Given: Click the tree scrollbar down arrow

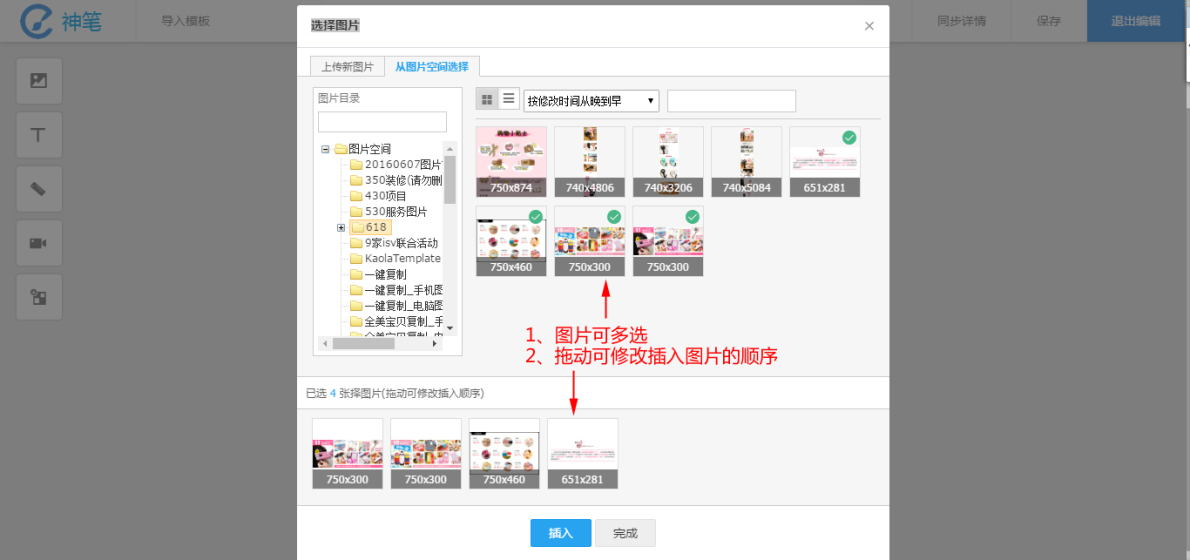Looking at the screenshot, I should pos(450,328).
